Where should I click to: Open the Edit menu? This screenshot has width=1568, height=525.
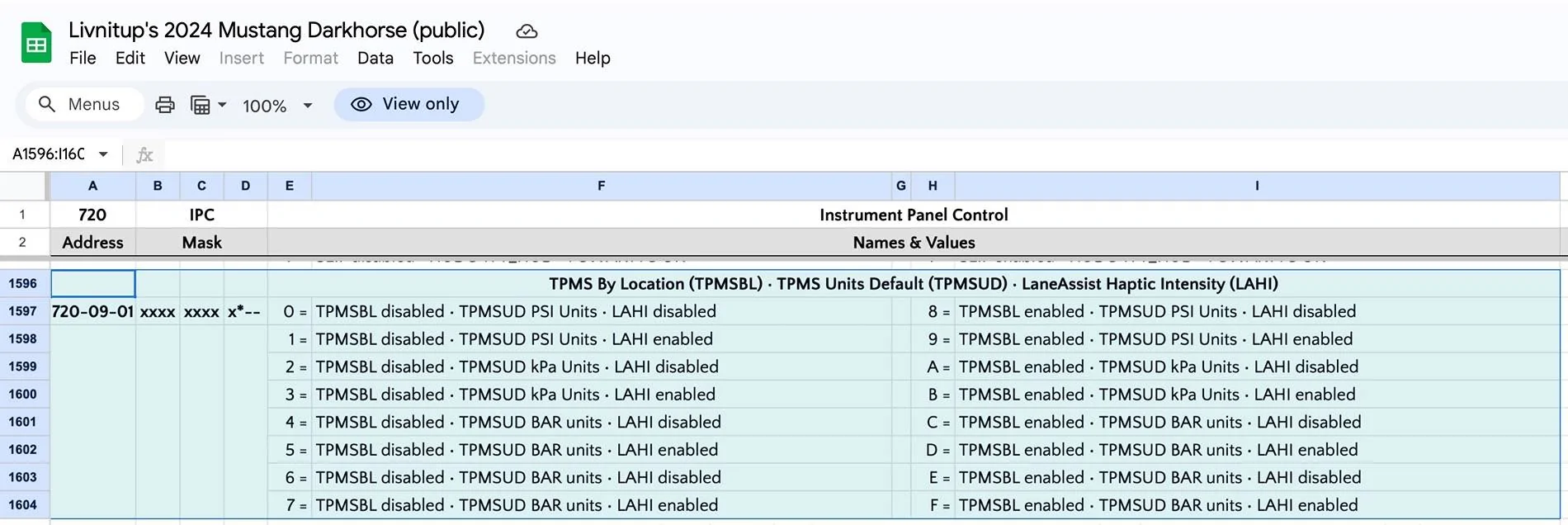130,58
